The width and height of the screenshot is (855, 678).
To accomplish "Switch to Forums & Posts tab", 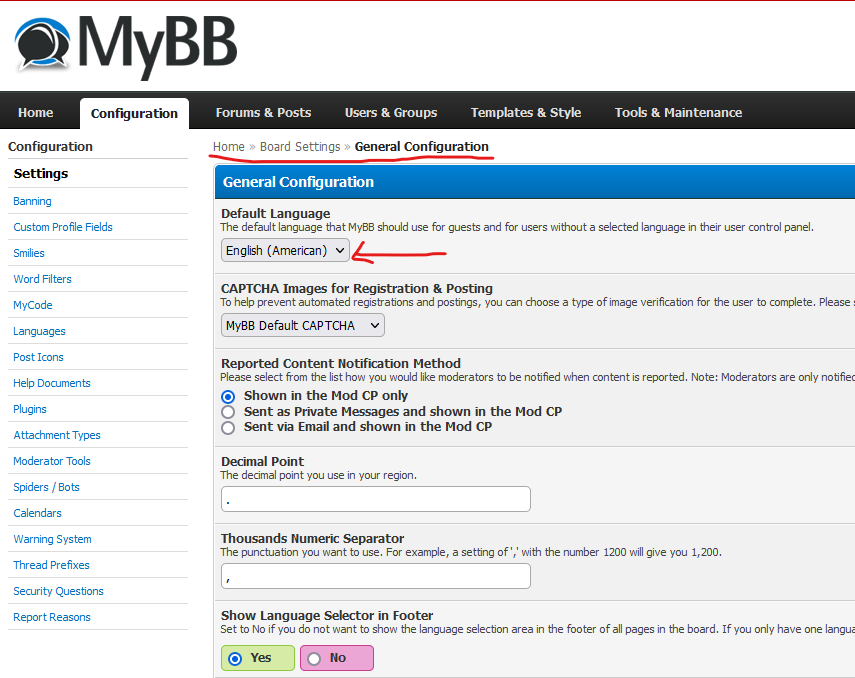I will pos(263,112).
